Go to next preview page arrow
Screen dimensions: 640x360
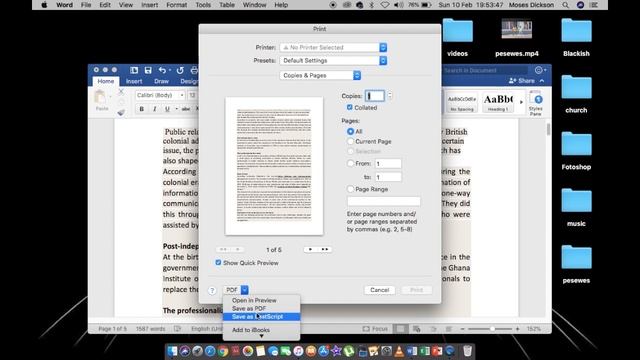click(x=311, y=249)
